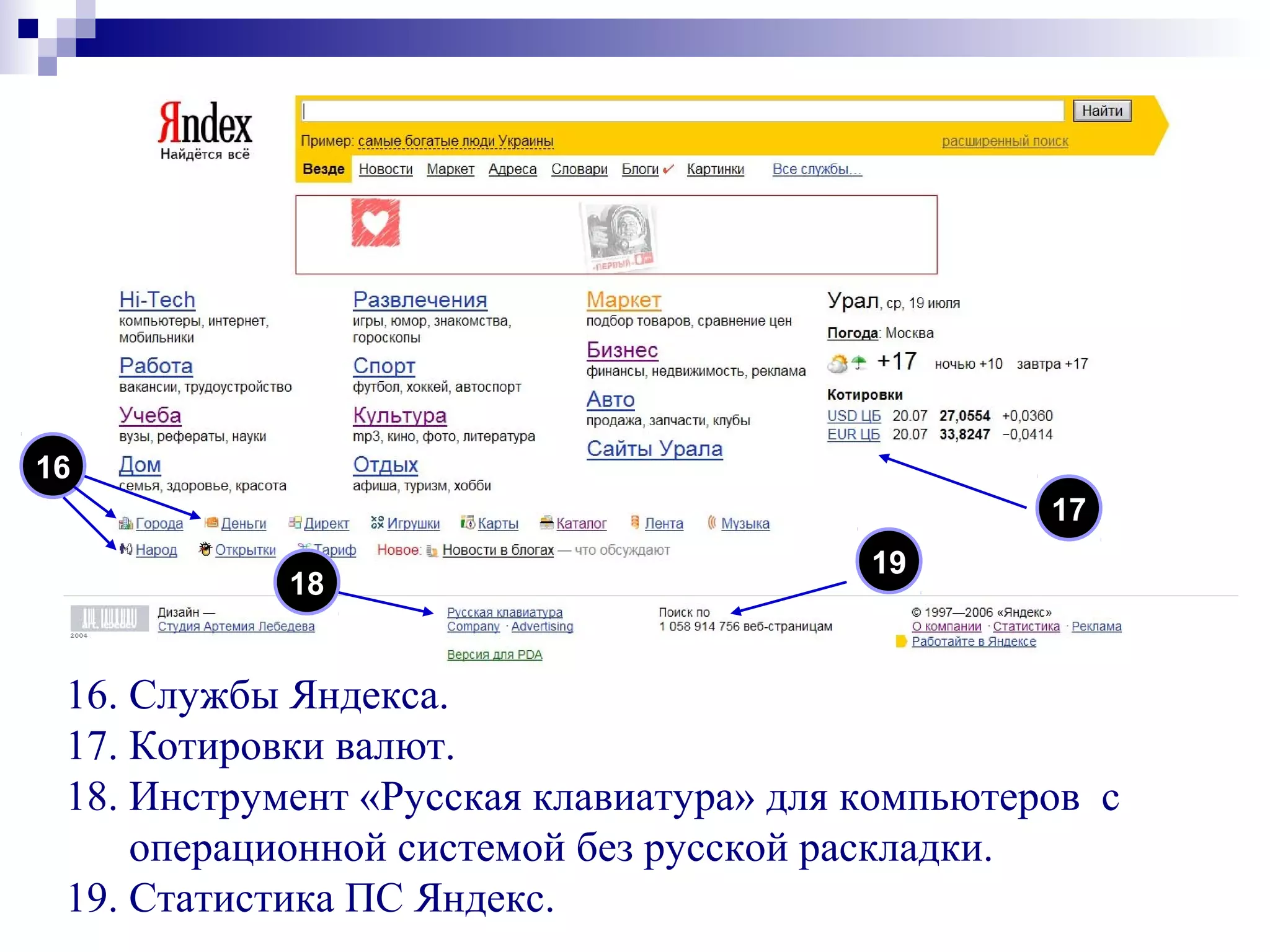Switch to the Картинки search tab
This screenshot has height=952, width=1270.
pos(715,169)
